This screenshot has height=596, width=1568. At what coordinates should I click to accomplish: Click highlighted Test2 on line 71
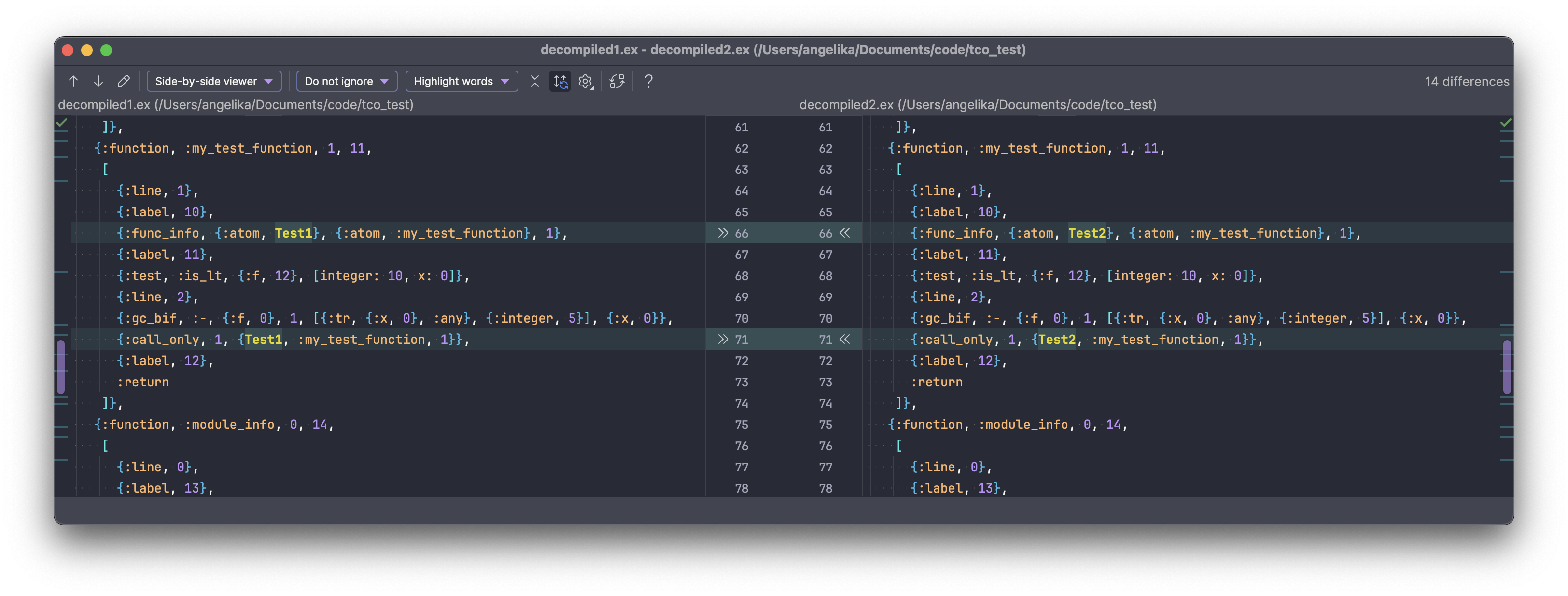pyautogui.click(x=1057, y=339)
